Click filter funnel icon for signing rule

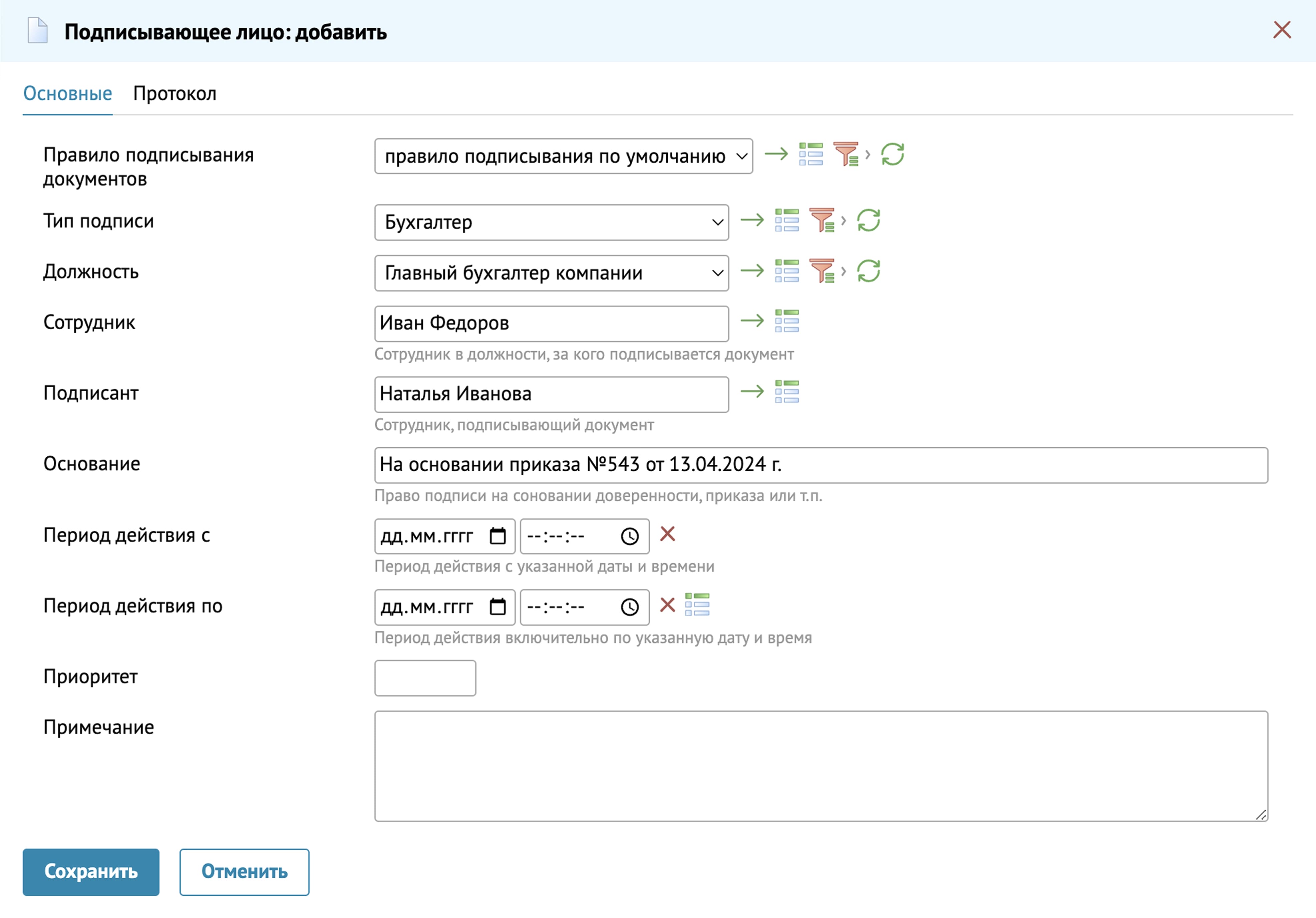[846, 154]
